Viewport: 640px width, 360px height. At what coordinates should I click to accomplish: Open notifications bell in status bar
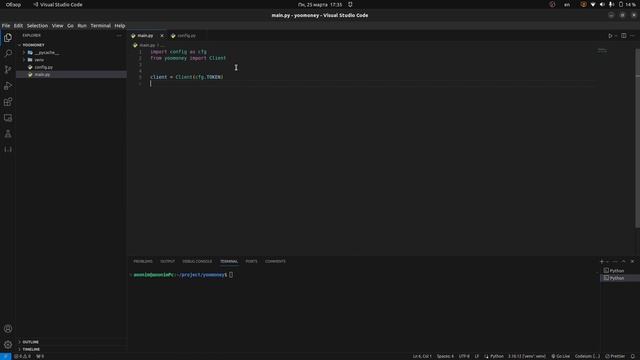(x=633, y=356)
